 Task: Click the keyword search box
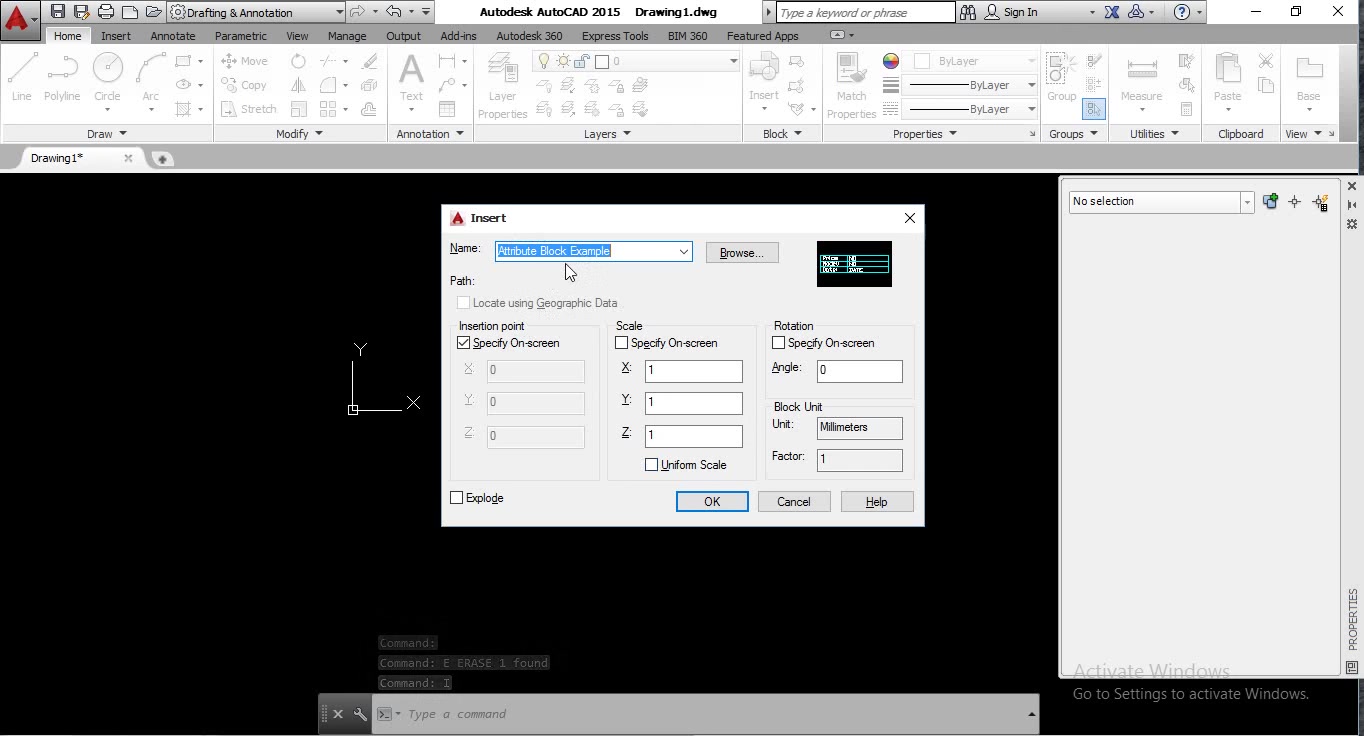[x=866, y=13]
